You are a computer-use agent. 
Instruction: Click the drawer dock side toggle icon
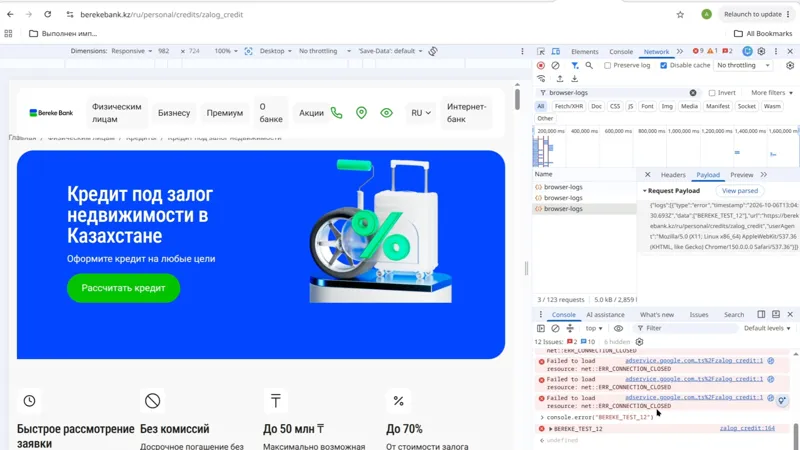pos(761,314)
